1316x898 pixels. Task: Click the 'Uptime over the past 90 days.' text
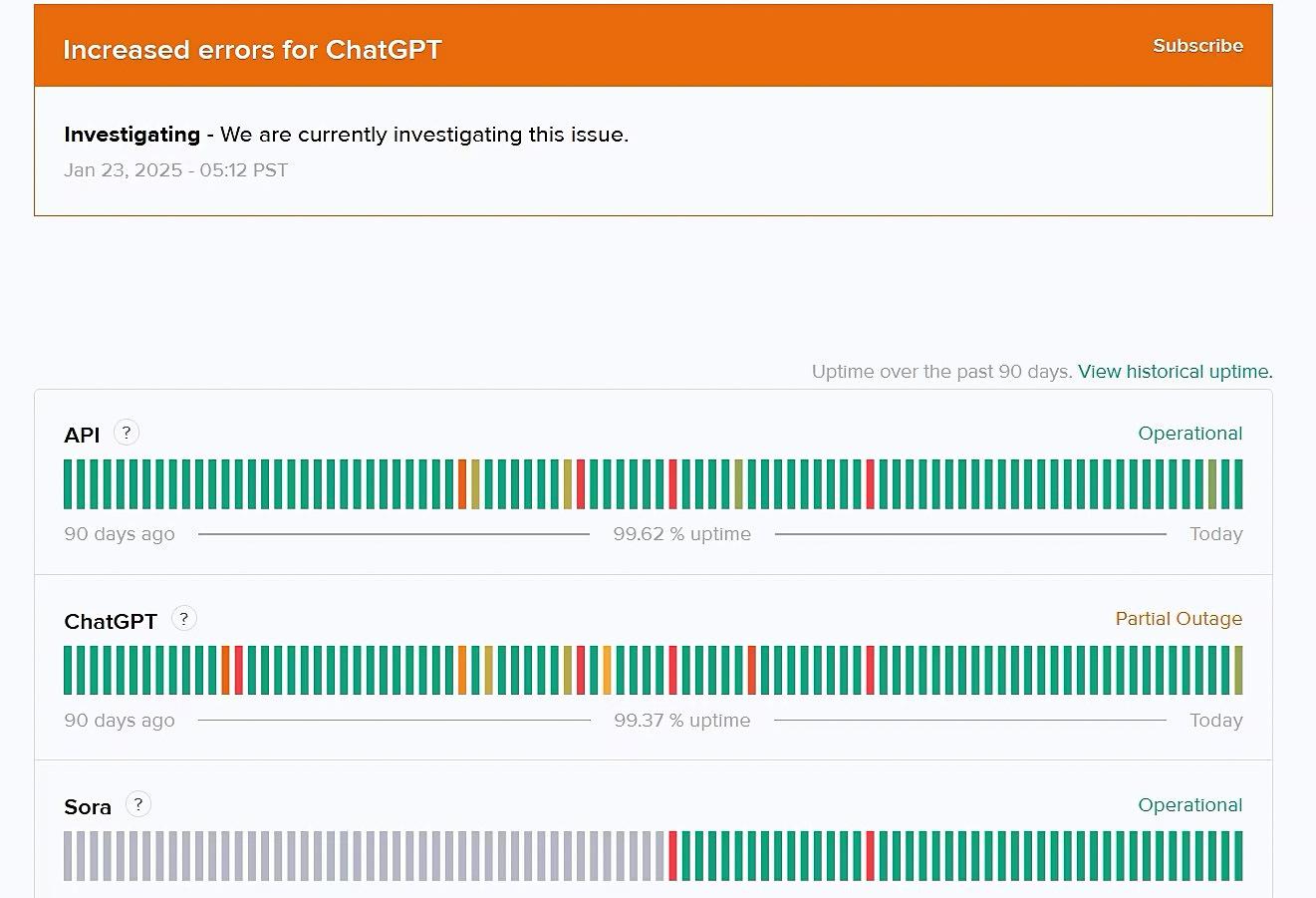[x=941, y=372]
